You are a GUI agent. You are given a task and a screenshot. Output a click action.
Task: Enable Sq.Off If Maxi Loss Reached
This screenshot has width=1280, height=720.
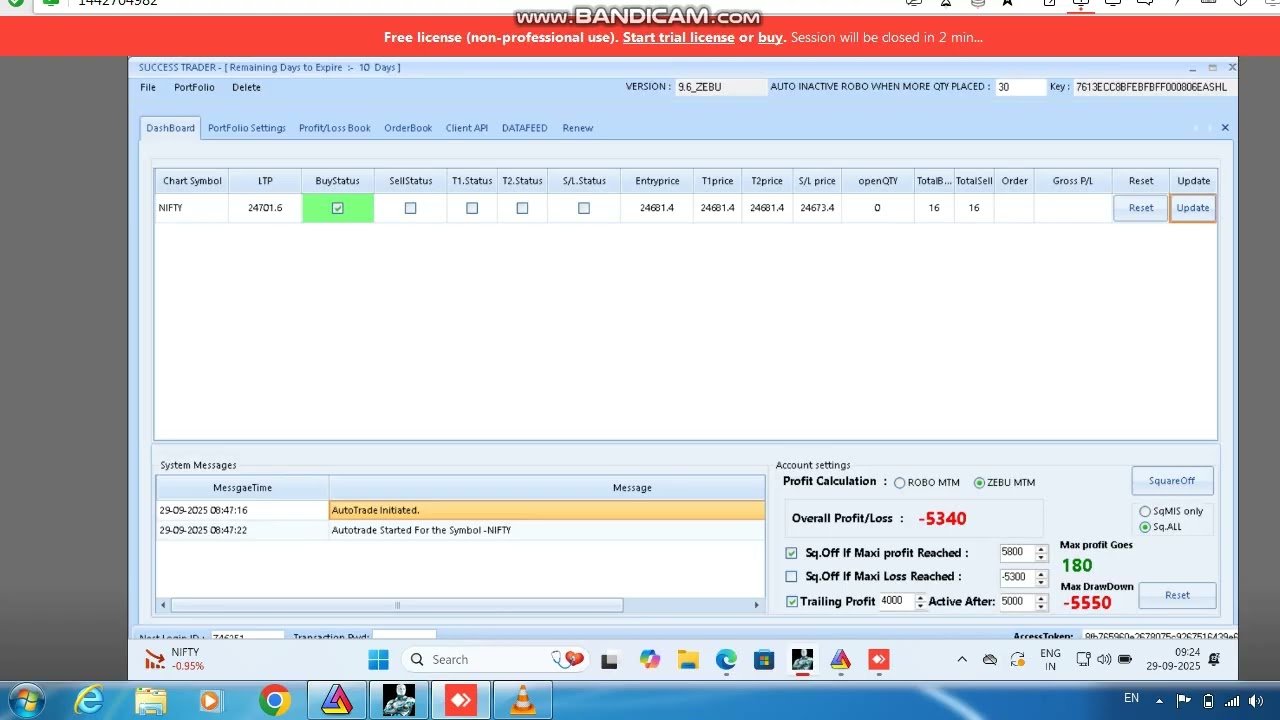(x=791, y=576)
